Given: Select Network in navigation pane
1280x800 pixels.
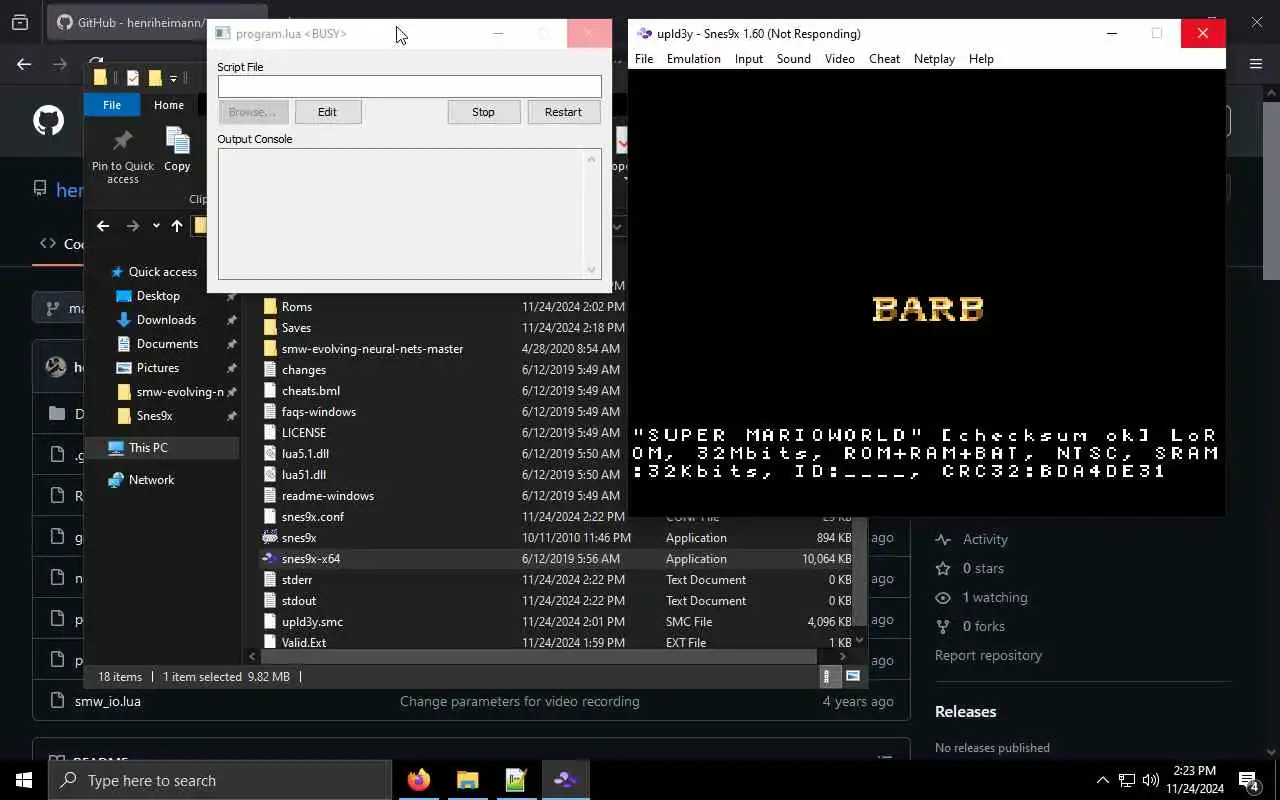Looking at the screenshot, I should (x=151, y=480).
